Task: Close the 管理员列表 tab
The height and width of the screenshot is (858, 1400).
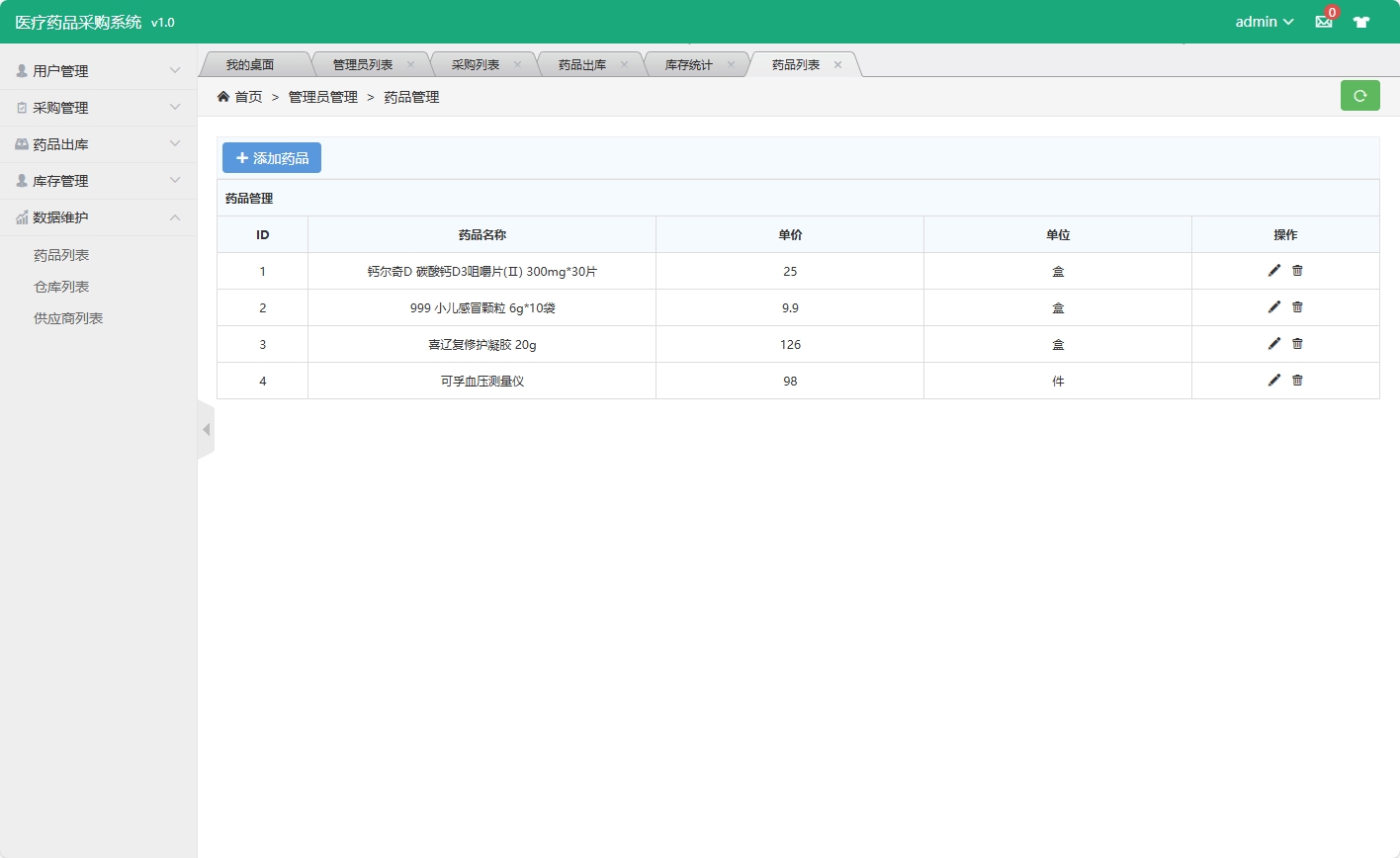Action: 410,65
